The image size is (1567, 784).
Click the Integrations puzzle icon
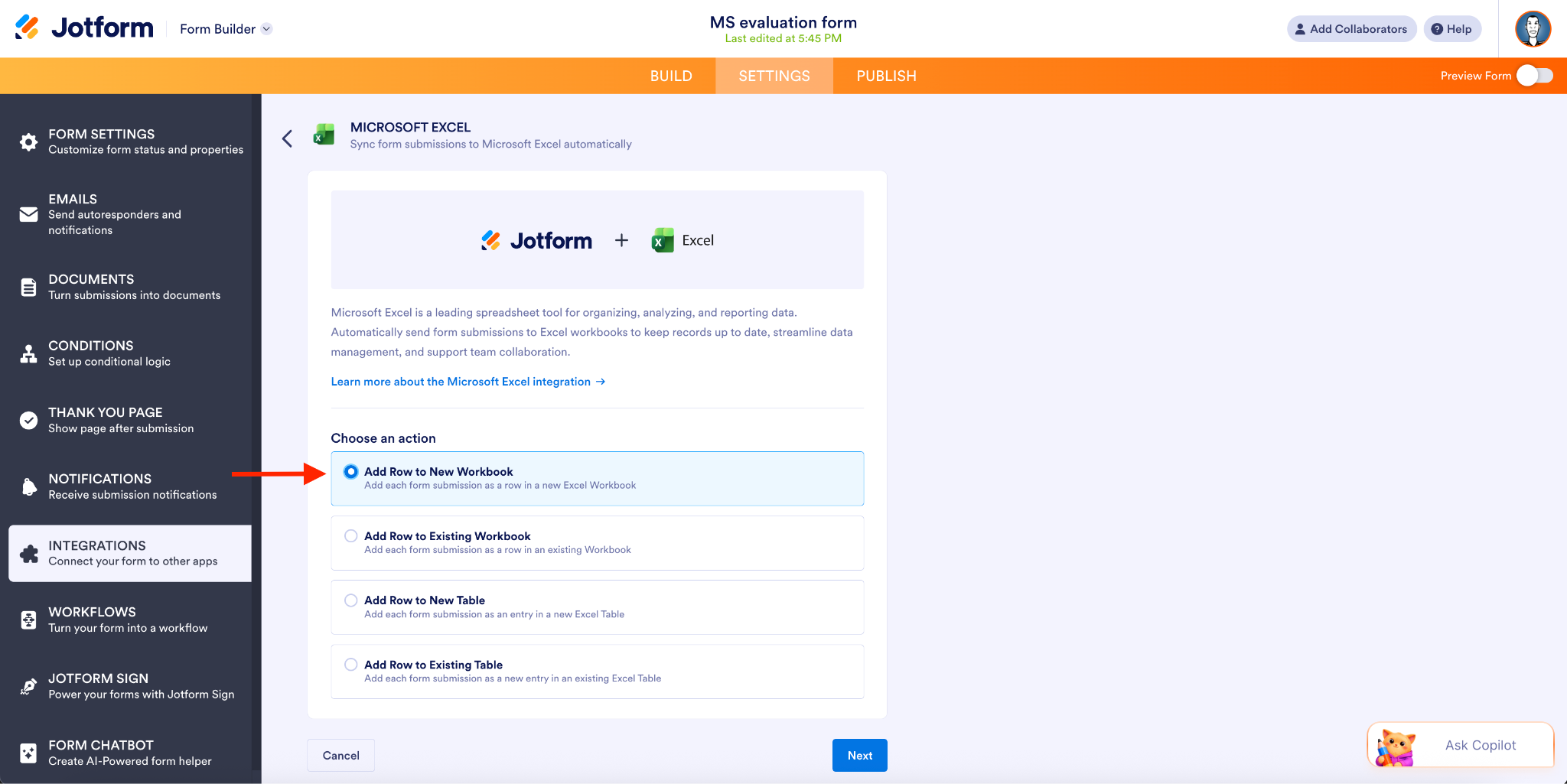tap(28, 553)
